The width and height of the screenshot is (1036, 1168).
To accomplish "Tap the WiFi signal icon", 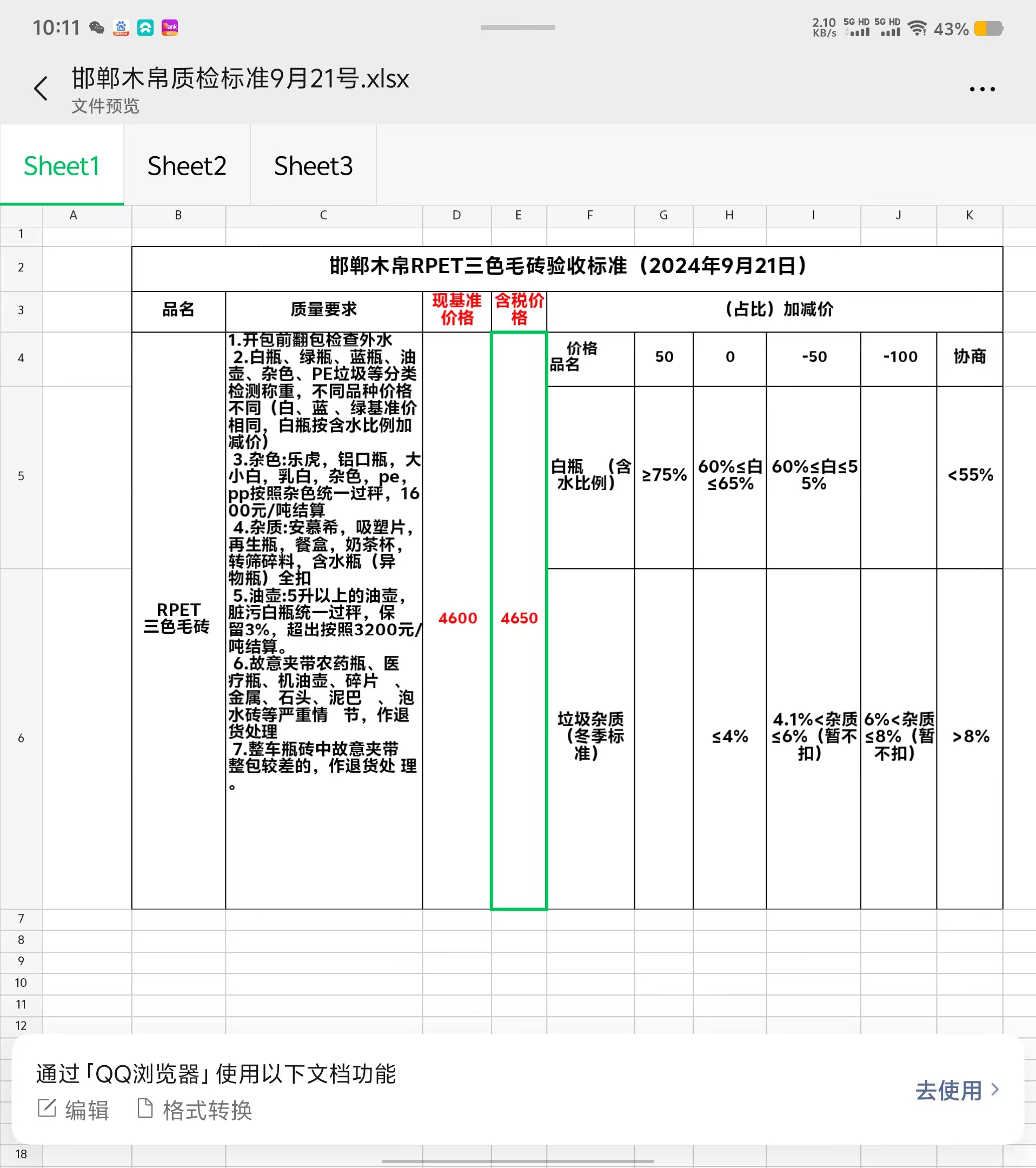I will [x=917, y=29].
